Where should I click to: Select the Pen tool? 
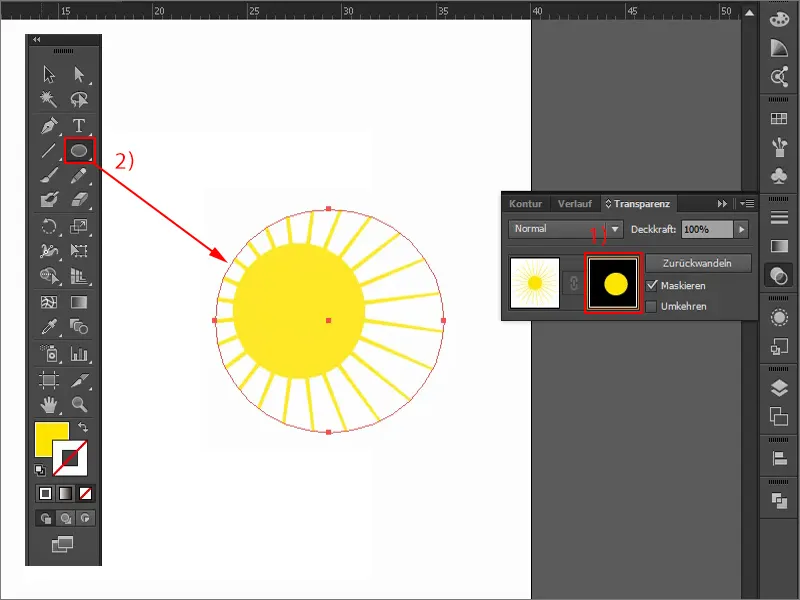pos(49,126)
